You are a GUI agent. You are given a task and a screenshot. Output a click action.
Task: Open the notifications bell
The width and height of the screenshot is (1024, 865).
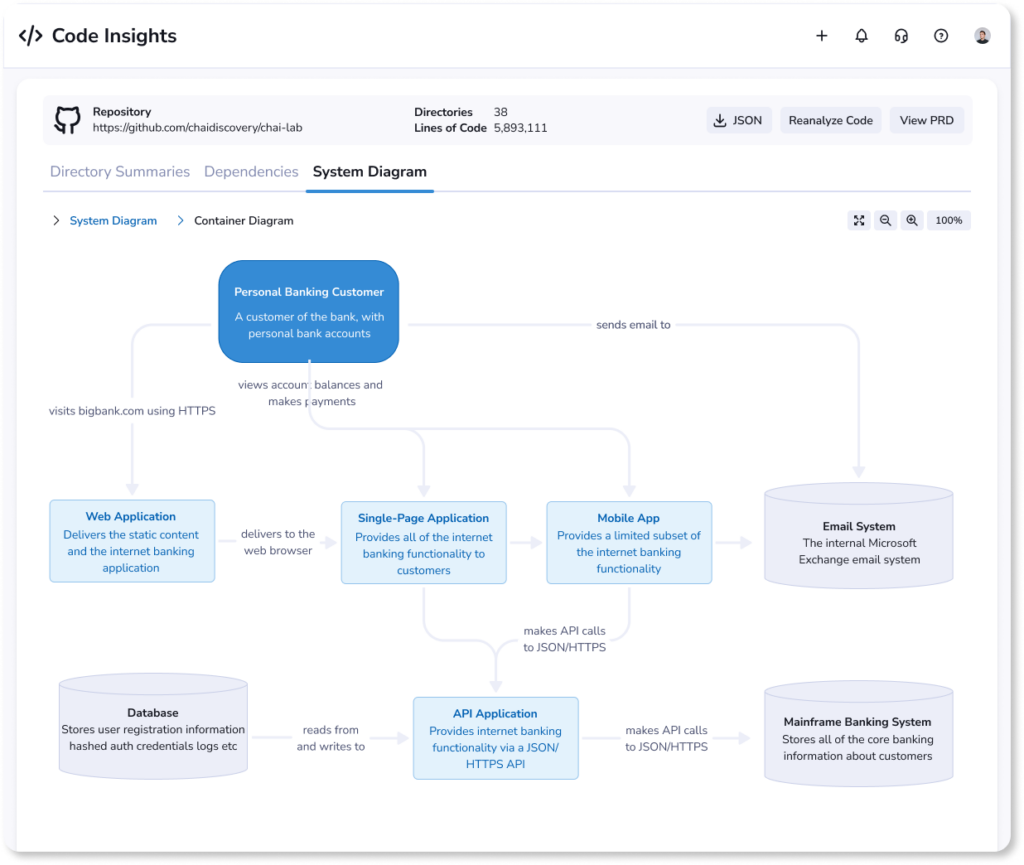click(x=861, y=36)
